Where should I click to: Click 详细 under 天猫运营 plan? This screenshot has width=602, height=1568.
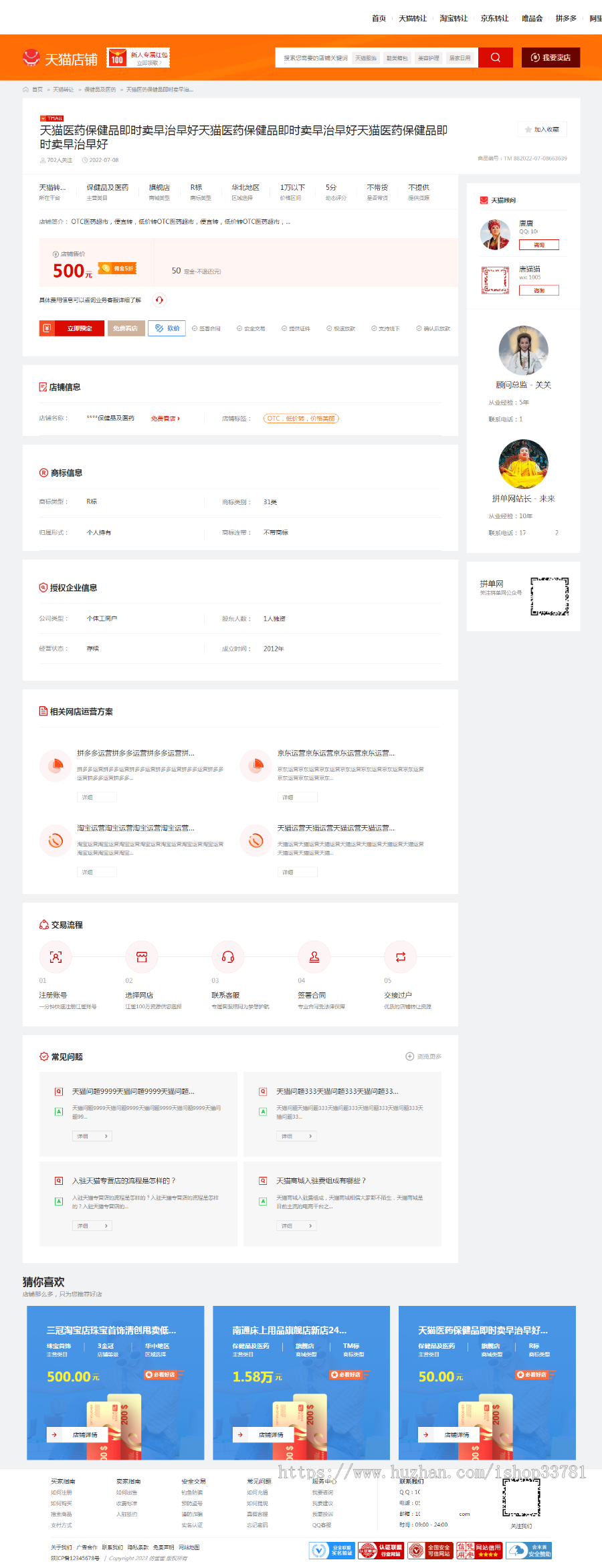click(297, 872)
